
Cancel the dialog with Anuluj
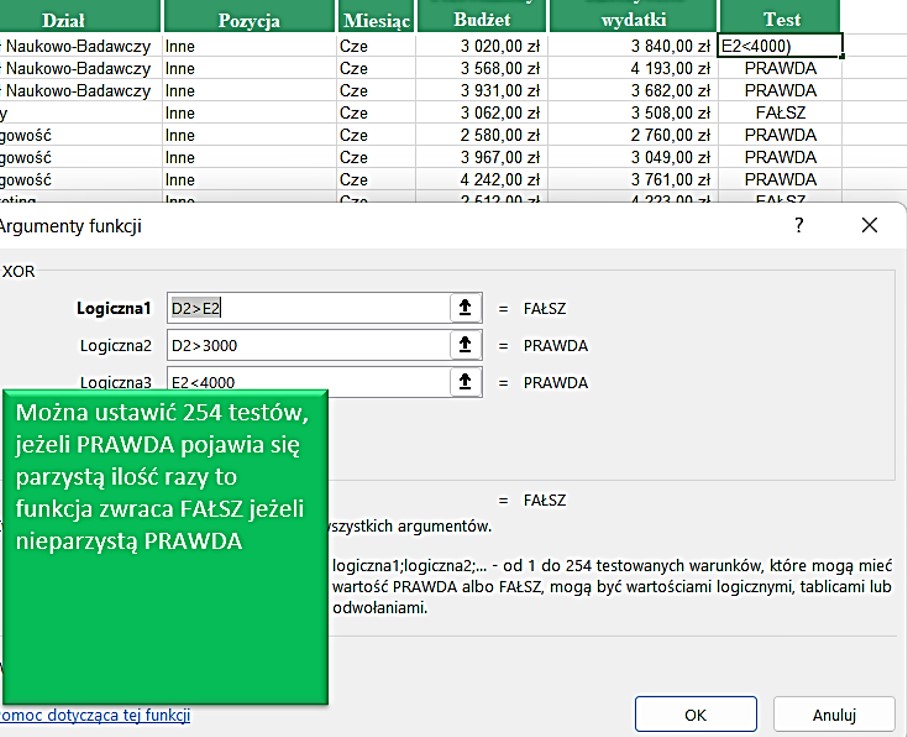(x=834, y=714)
